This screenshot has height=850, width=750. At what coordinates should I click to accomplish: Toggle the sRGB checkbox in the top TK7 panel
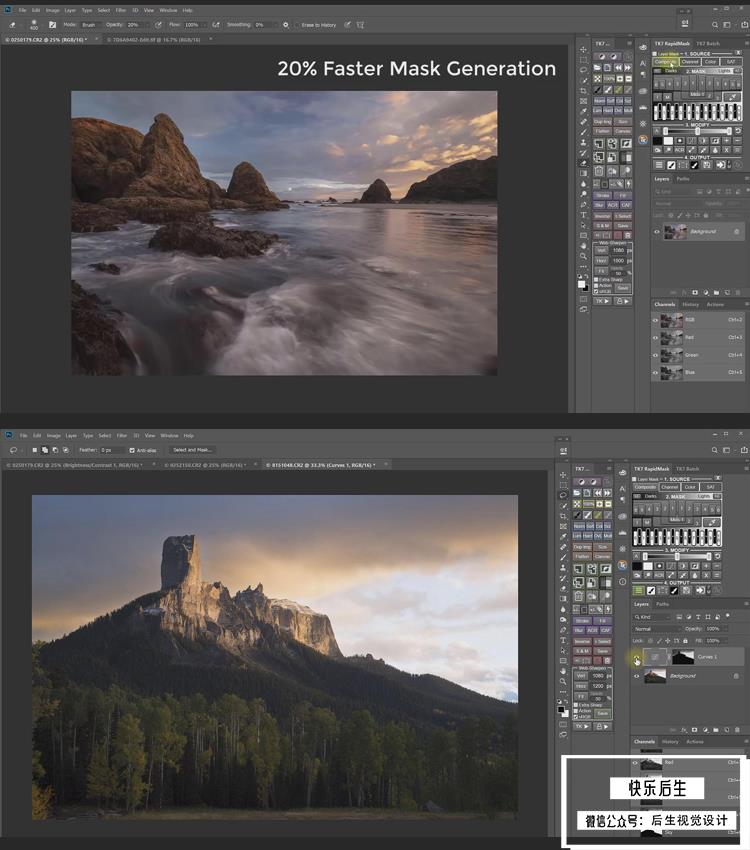(x=596, y=292)
